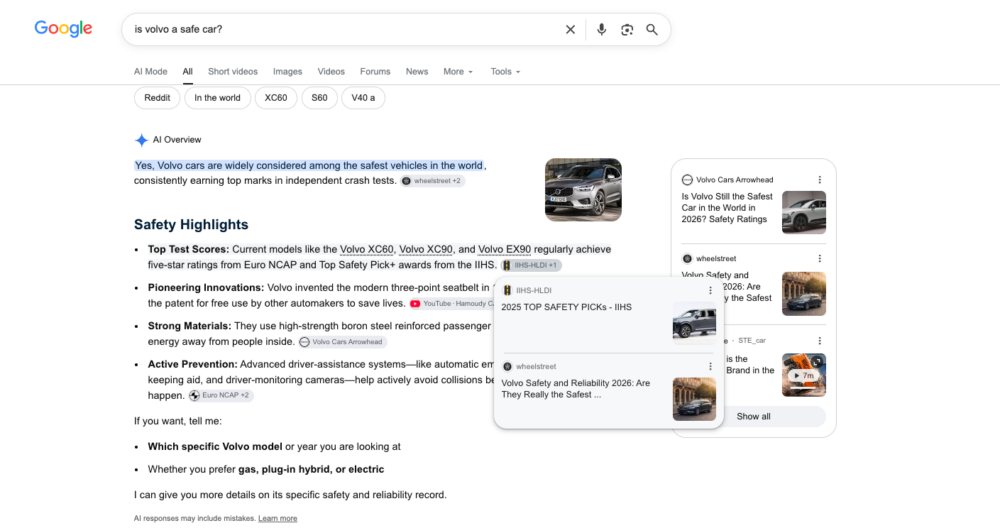The width and height of the screenshot is (1000, 528).
Task: Select the S60 refinement chip
Action: point(320,98)
